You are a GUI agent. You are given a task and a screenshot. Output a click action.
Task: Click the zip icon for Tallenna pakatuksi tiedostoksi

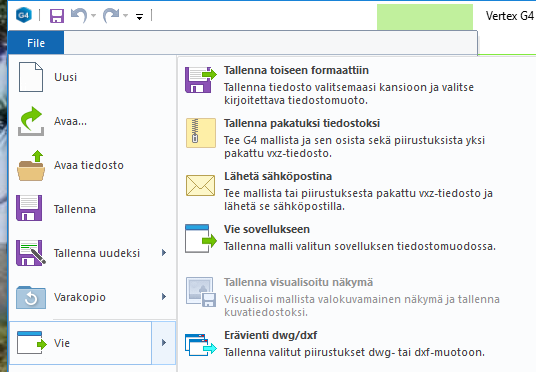pos(201,133)
